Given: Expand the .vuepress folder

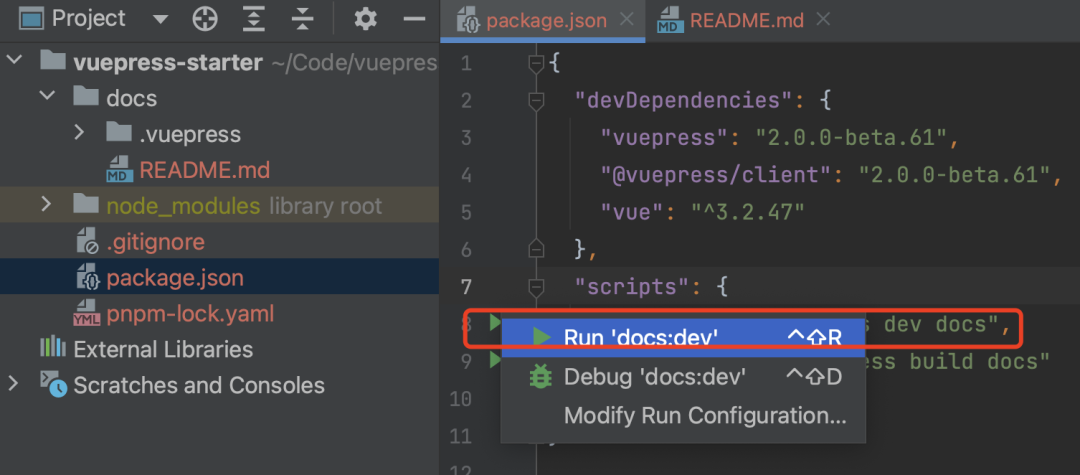Looking at the screenshot, I should coord(80,133).
